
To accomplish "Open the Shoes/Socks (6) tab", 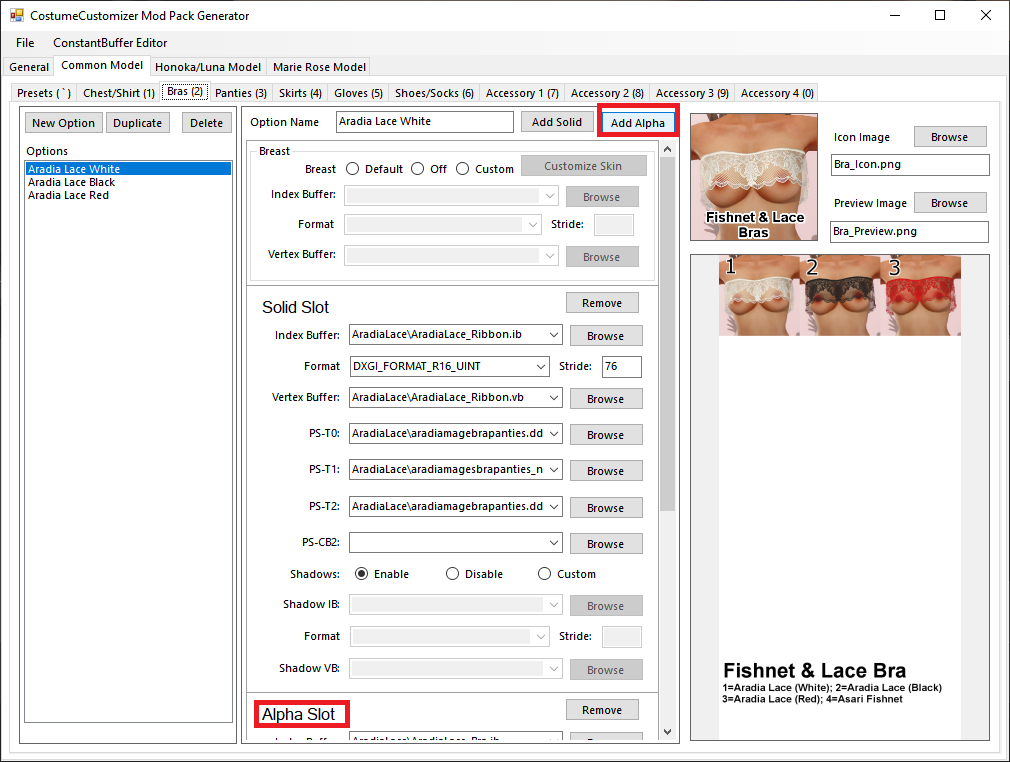I will [434, 93].
